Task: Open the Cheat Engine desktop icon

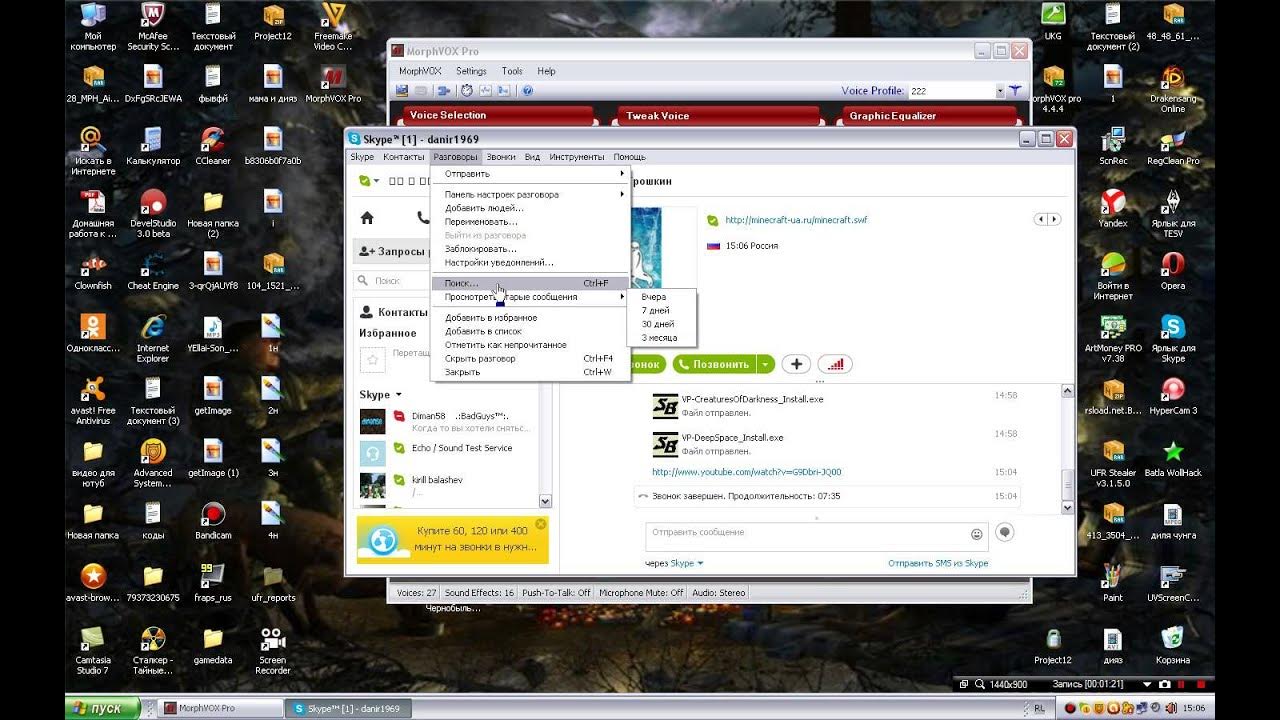Action: click(153, 271)
